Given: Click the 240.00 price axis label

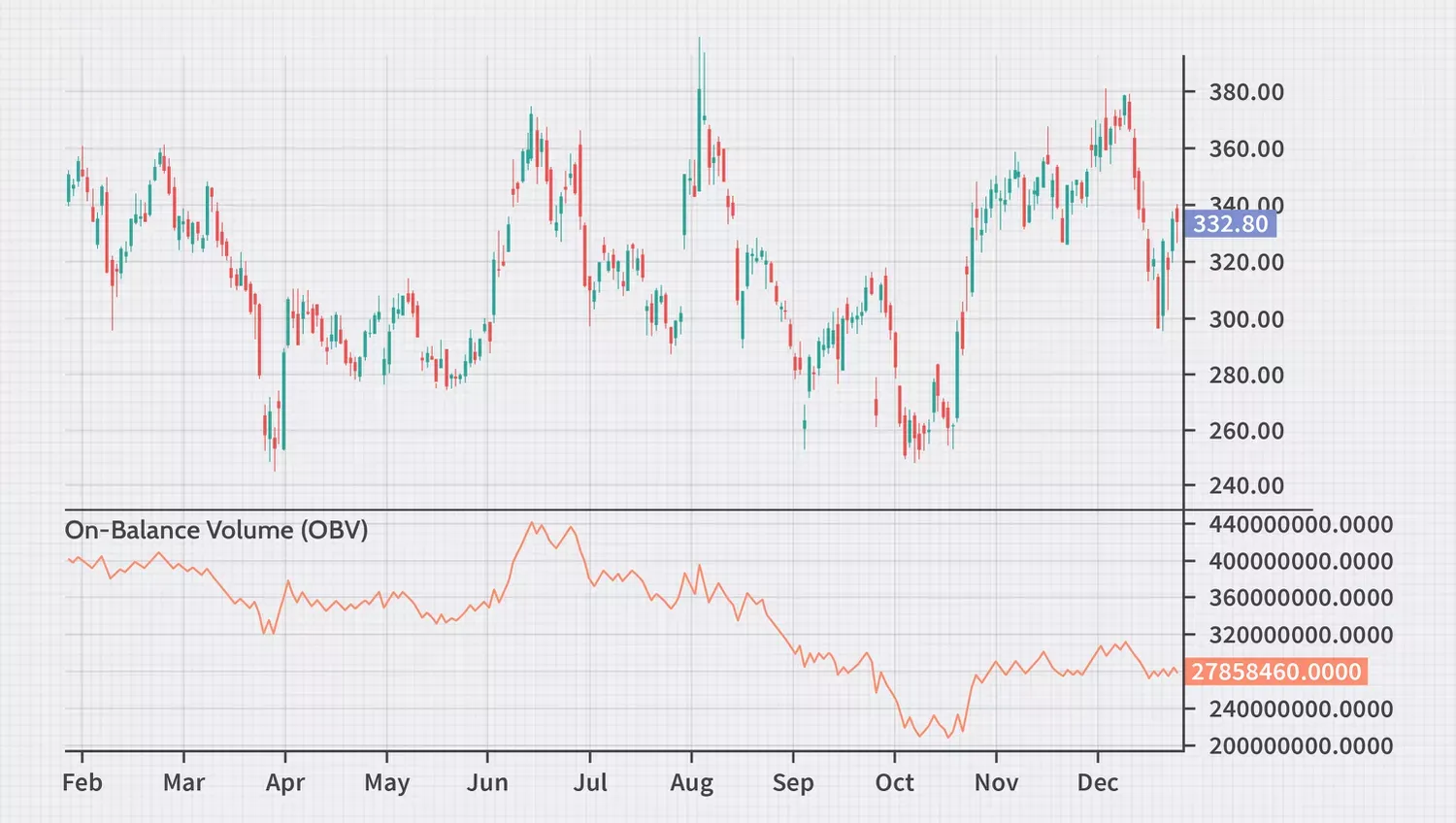Looking at the screenshot, I should tap(1246, 485).
